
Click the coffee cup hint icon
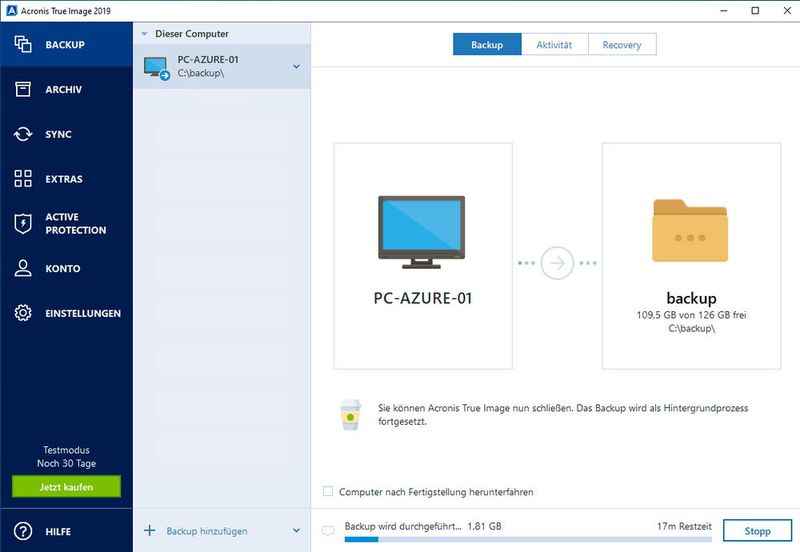350,415
